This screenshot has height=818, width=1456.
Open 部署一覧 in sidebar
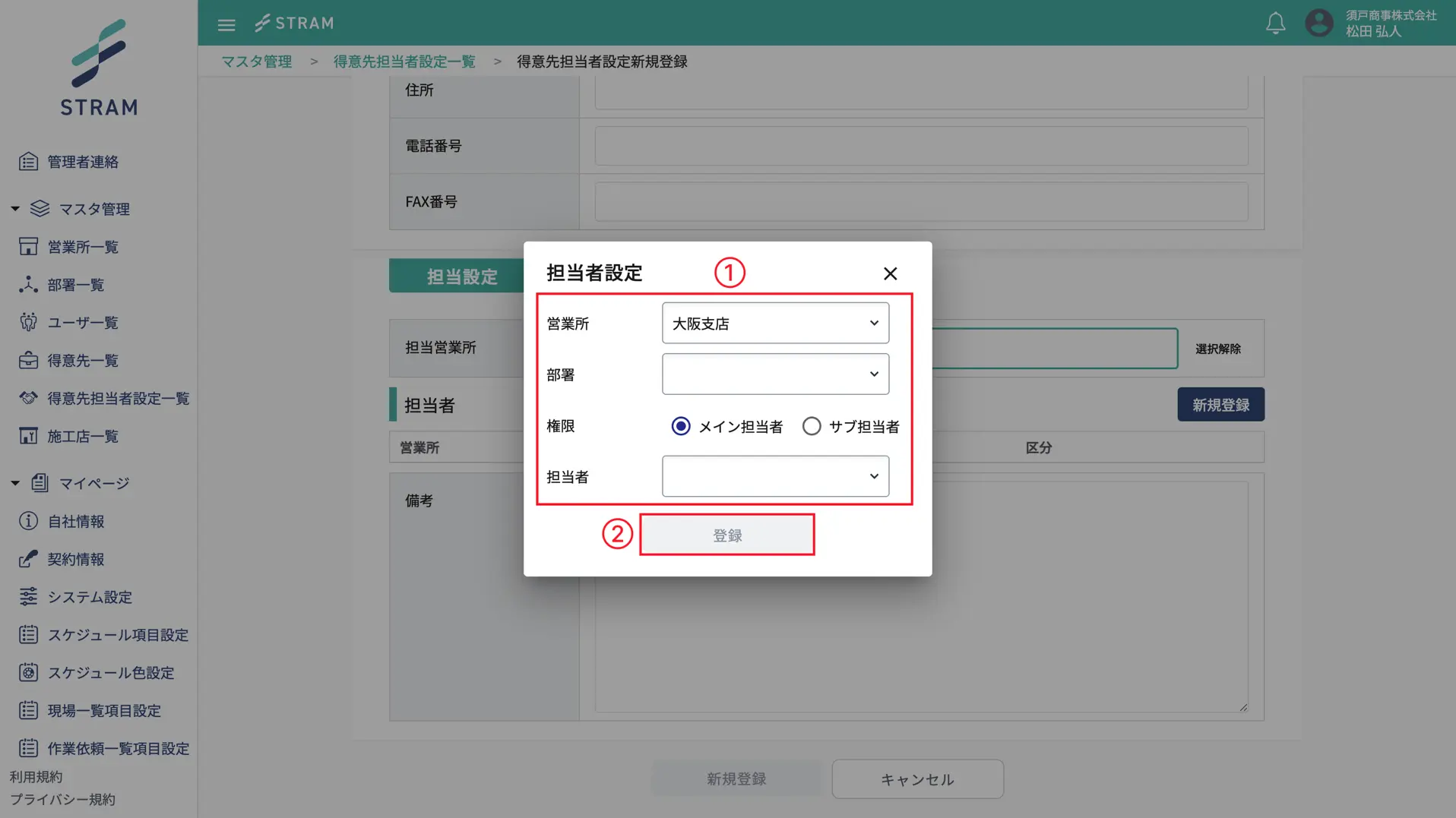[x=75, y=285]
